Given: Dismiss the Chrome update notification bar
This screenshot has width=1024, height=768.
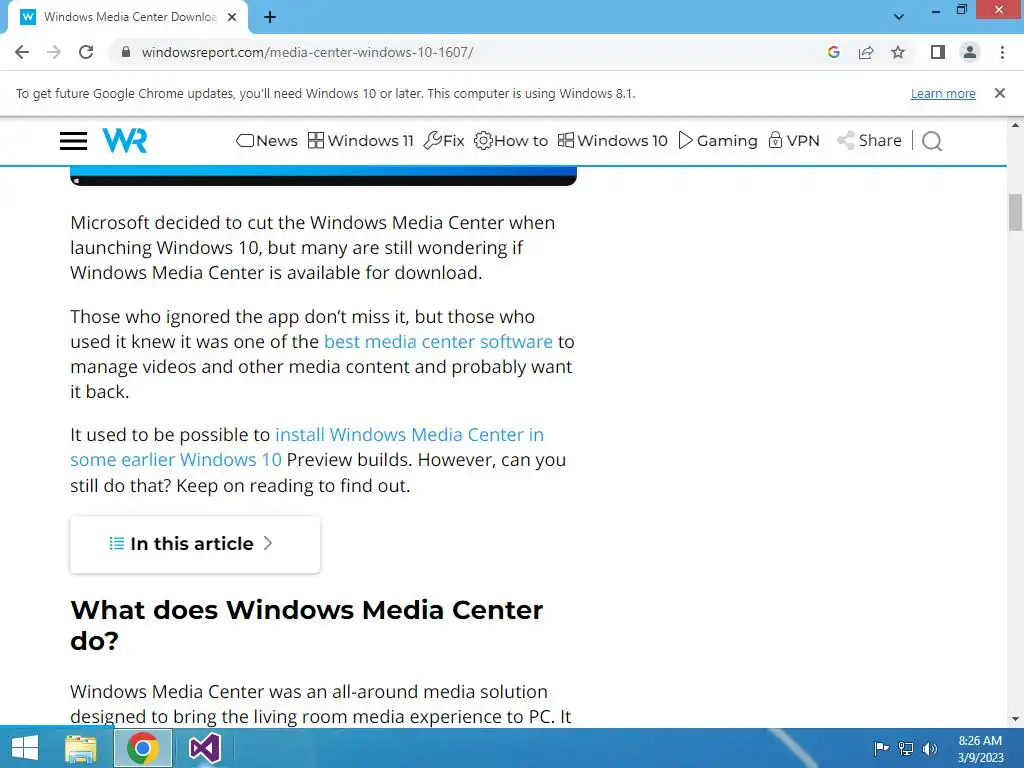Looking at the screenshot, I should point(1000,93).
